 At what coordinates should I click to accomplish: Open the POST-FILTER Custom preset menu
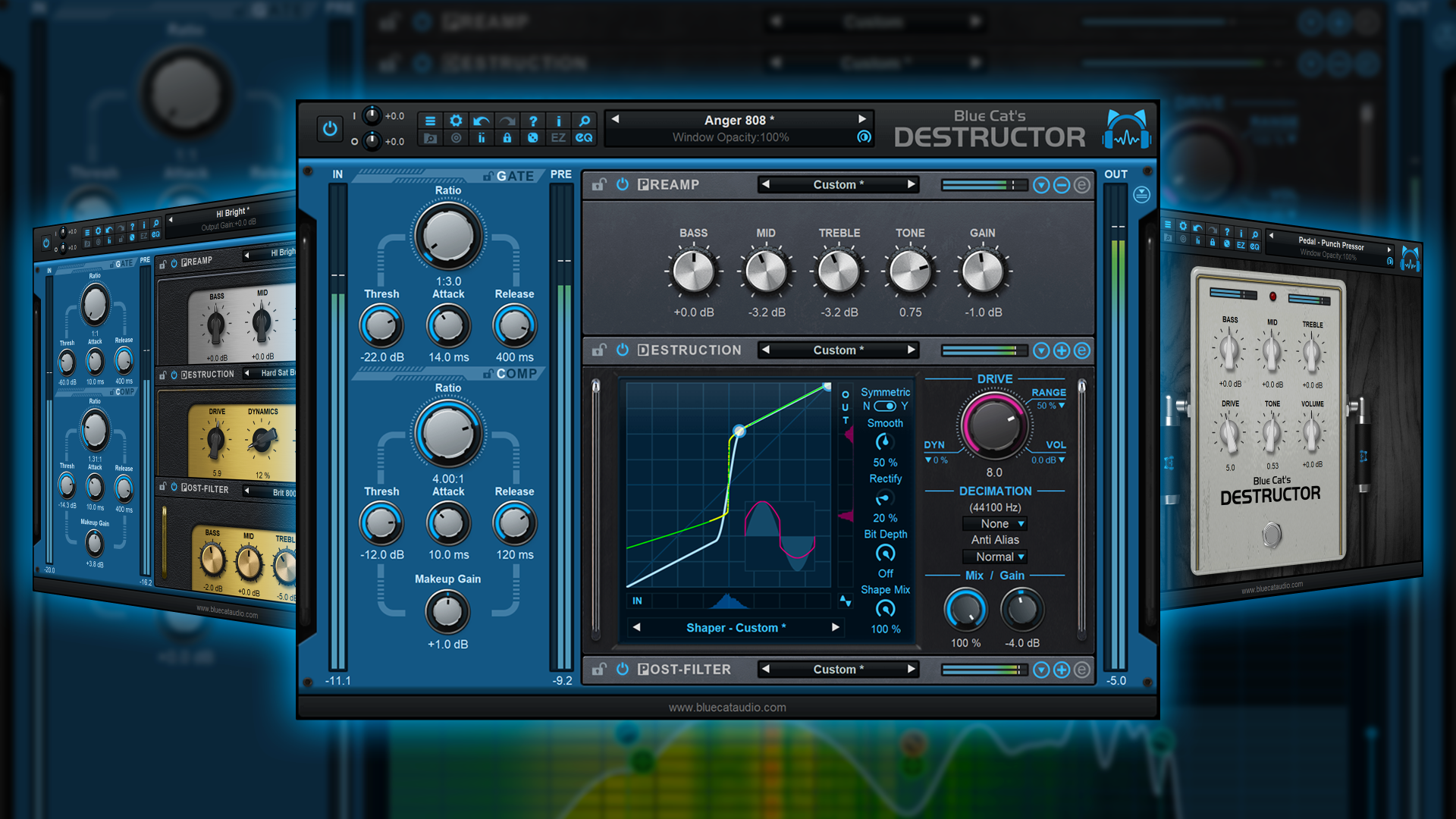tap(837, 669)
